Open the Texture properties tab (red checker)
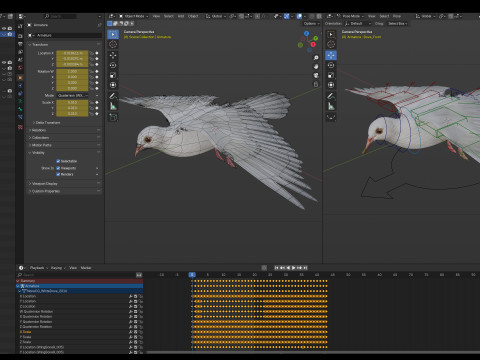This screenshot has width=480, height=360. pos(20,127)
